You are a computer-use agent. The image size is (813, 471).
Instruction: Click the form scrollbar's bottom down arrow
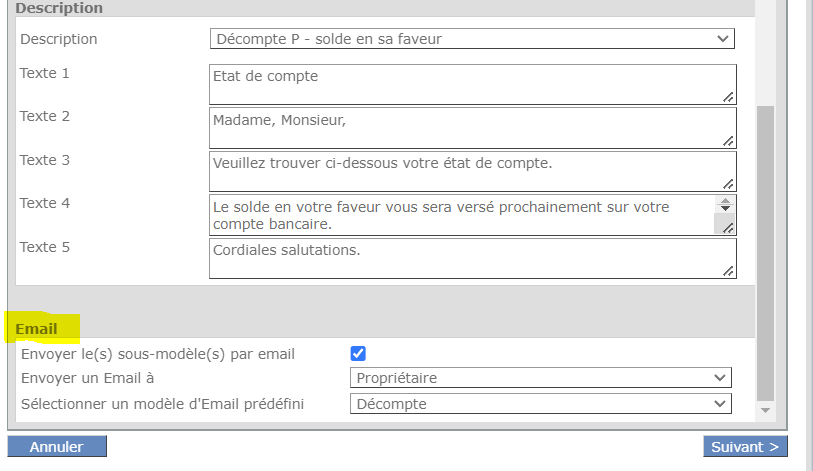click(x=765, y=411)
